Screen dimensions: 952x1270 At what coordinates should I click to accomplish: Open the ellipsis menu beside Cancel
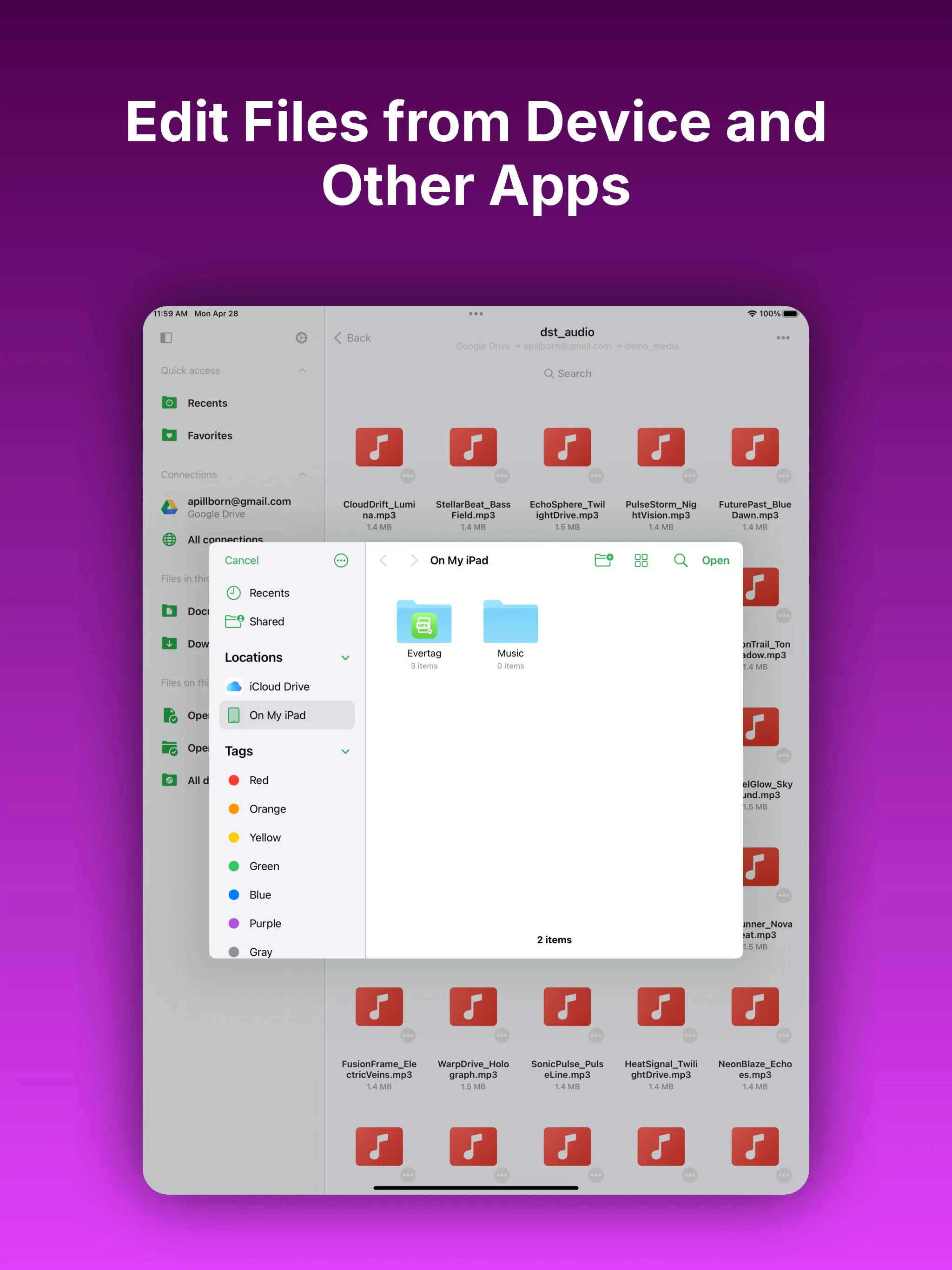(341, 560)
